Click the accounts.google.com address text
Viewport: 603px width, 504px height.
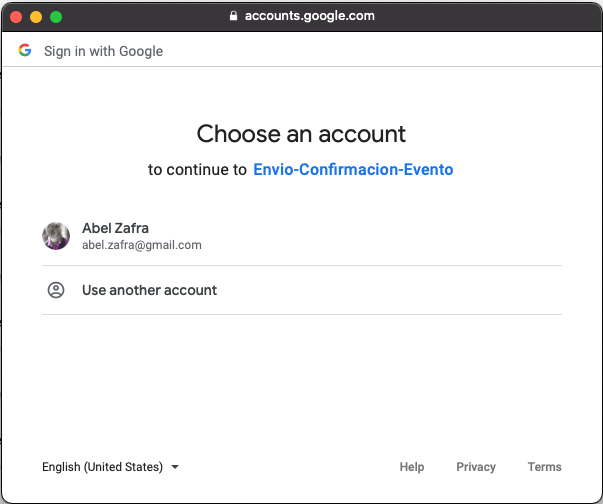pos(310,16)
